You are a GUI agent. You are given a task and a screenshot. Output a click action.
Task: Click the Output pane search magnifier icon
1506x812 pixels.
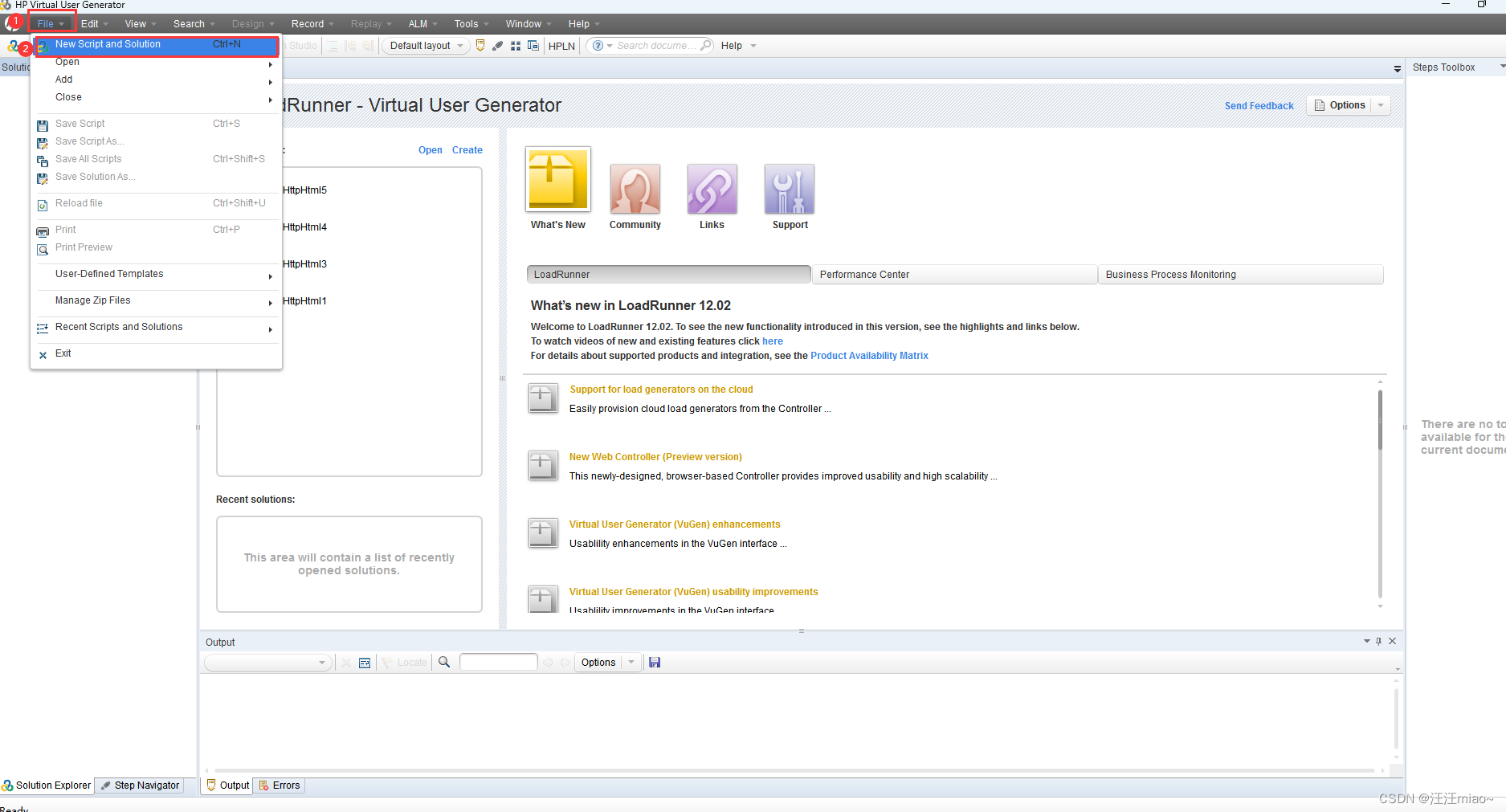444,663
